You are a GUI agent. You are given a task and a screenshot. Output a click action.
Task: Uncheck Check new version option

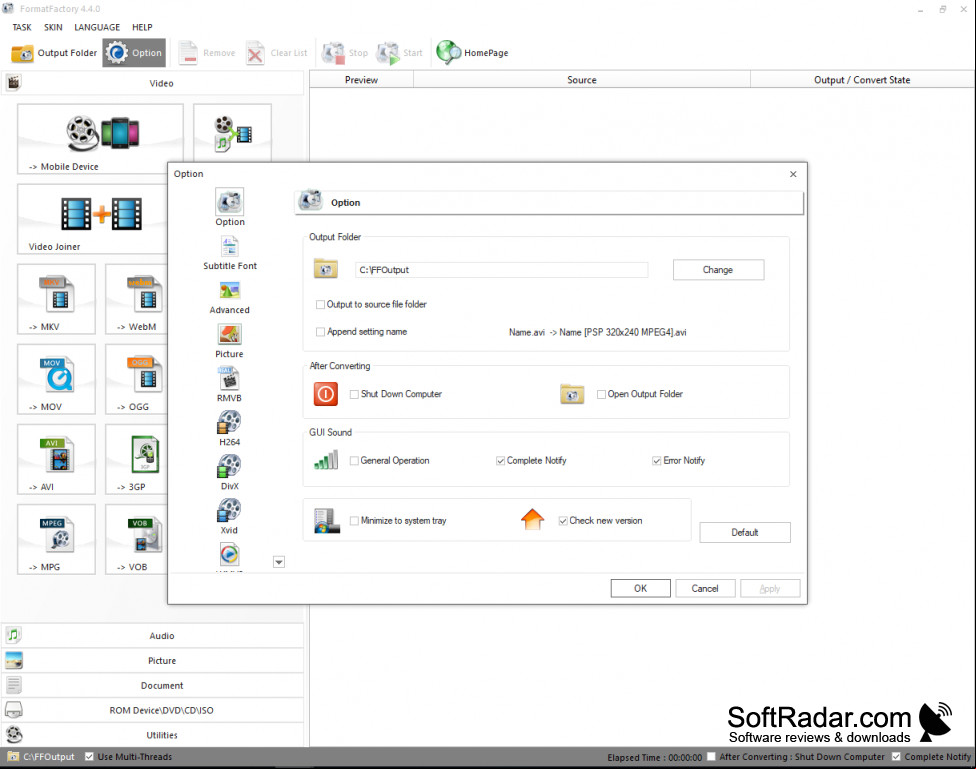[x=563, y=521]
